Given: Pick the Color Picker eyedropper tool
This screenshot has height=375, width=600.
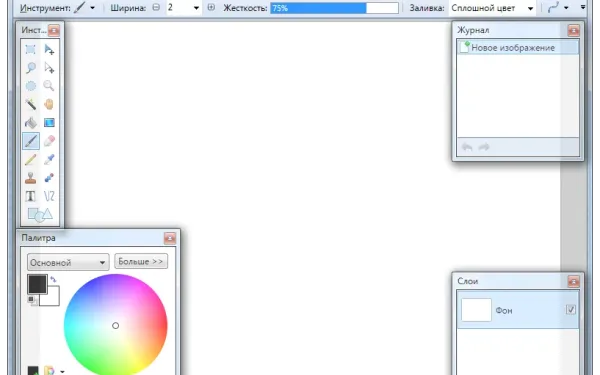Looking at the screenshot, I should coord(49,159).
